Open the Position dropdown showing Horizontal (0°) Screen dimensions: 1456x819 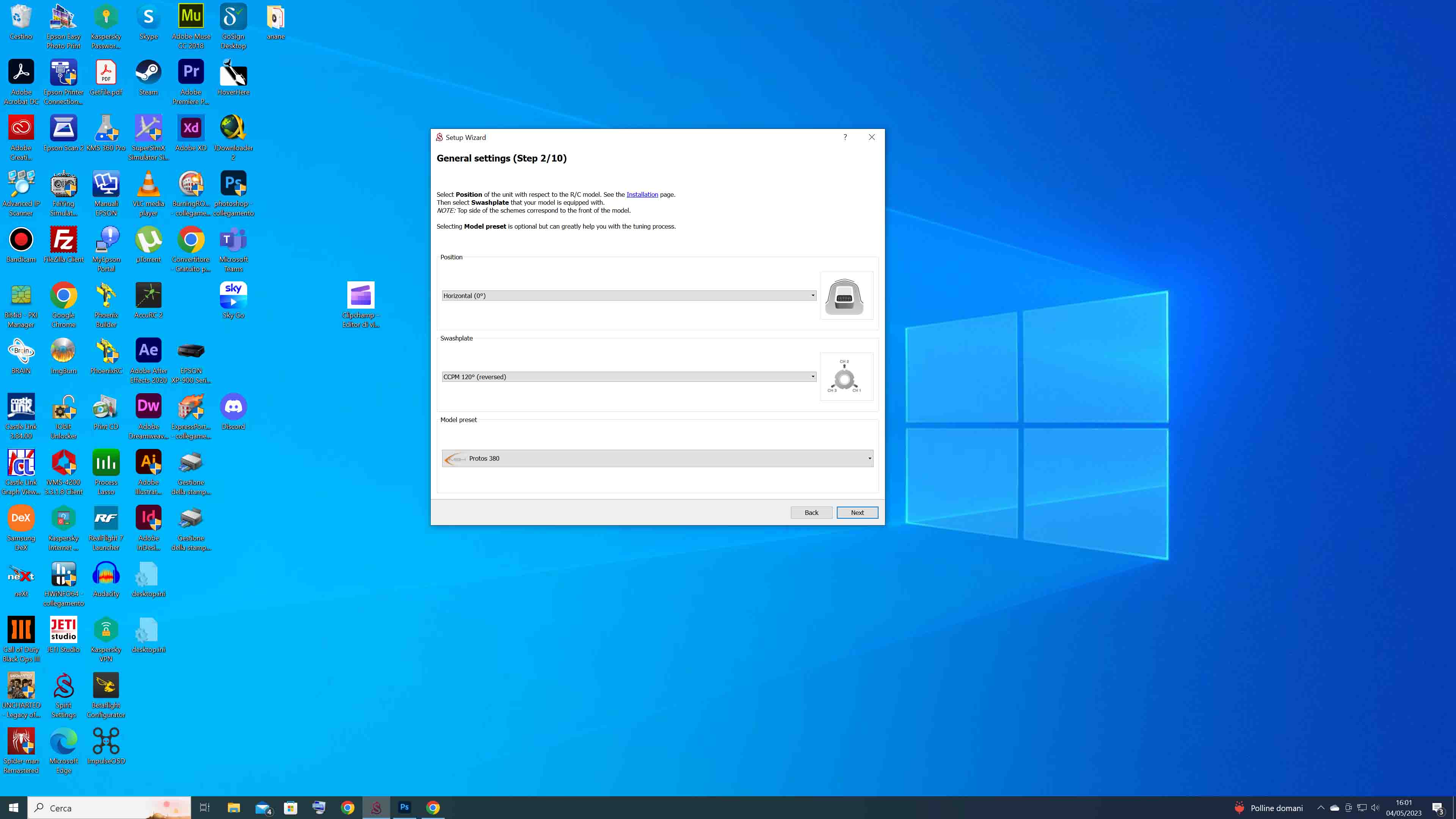(629, 296)
